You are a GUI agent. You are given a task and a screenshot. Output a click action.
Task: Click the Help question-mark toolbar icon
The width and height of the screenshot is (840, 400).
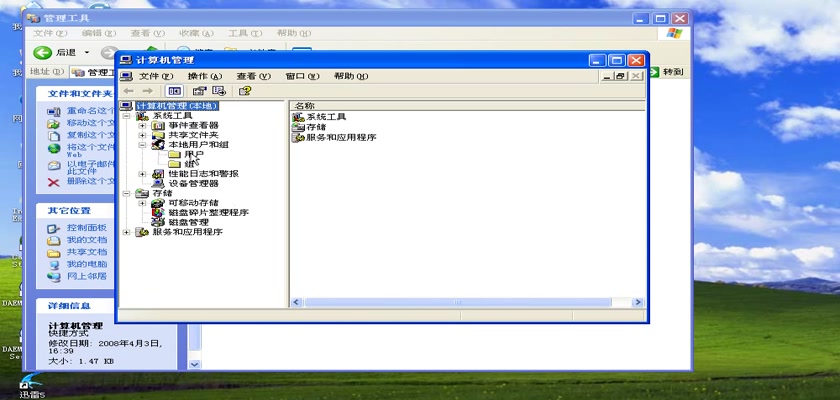[x=245, y=91]
